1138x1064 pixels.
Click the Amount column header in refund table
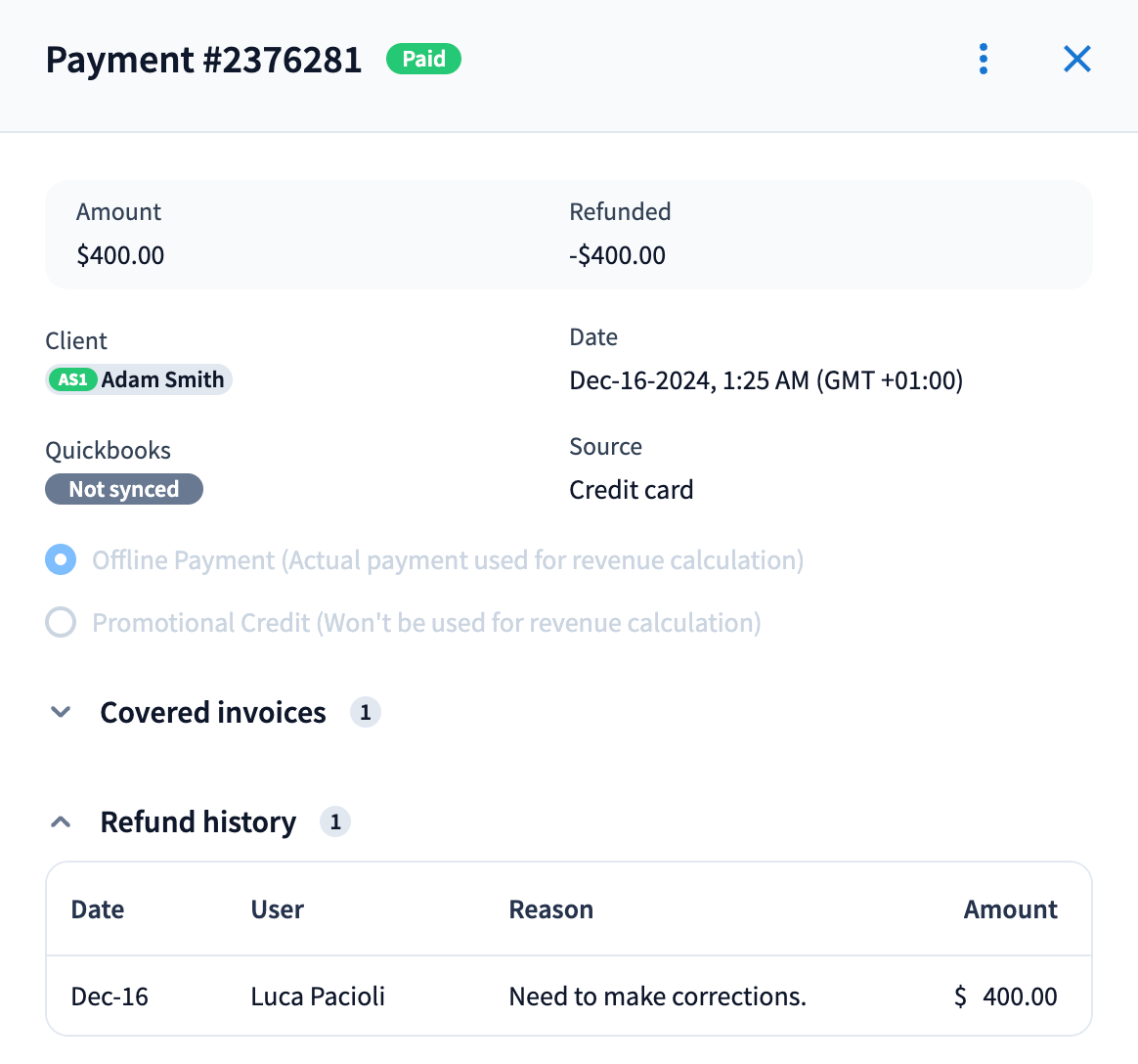click(x=1010, y=909)
